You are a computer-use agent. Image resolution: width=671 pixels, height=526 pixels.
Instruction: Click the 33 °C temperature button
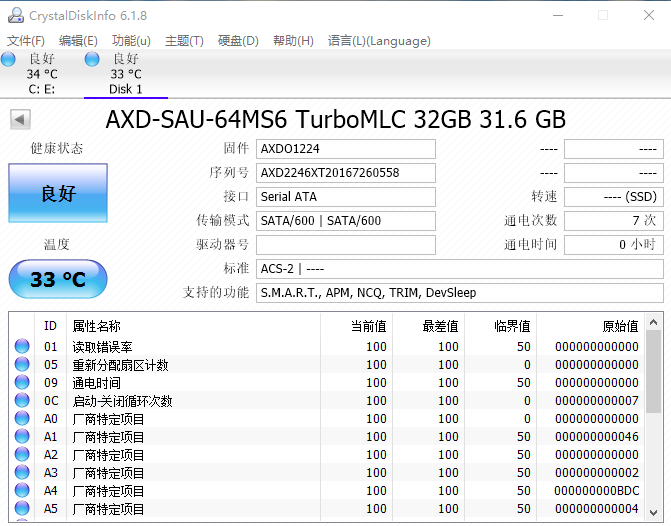(58, 279)
